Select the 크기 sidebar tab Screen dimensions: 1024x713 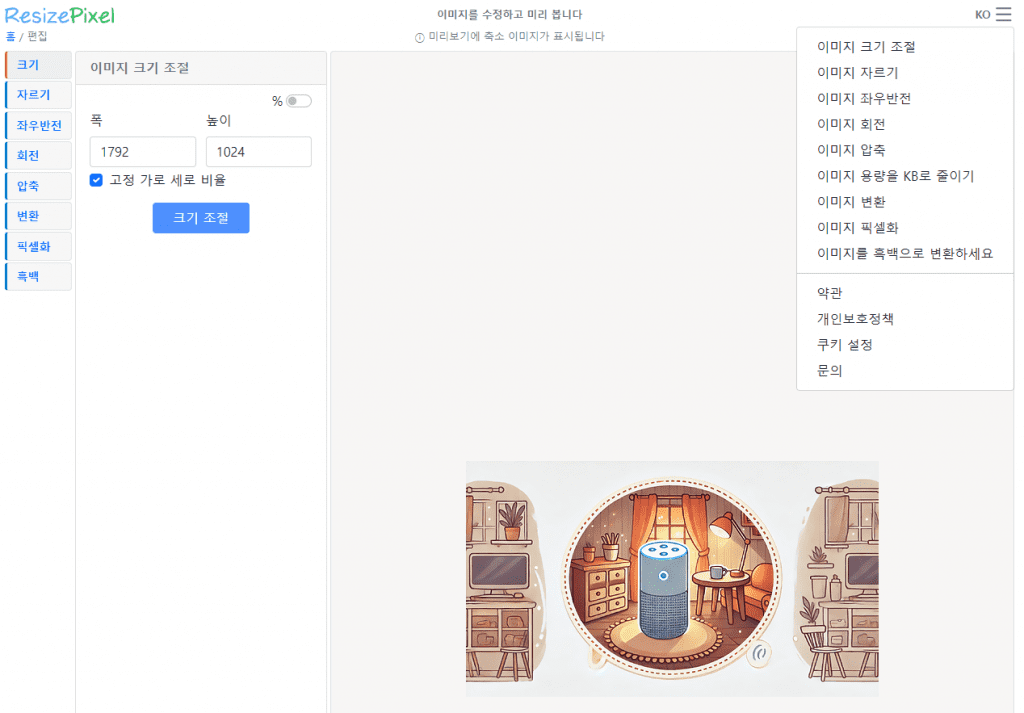pos(38,65)
